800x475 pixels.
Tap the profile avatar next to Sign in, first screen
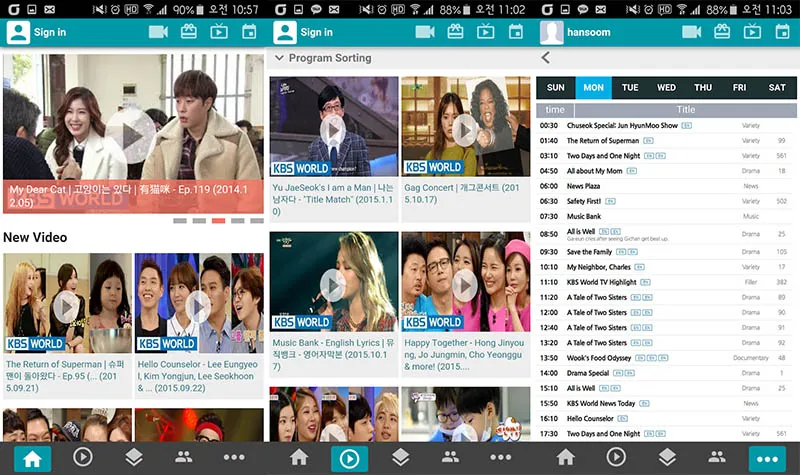(x=18, y=32)
